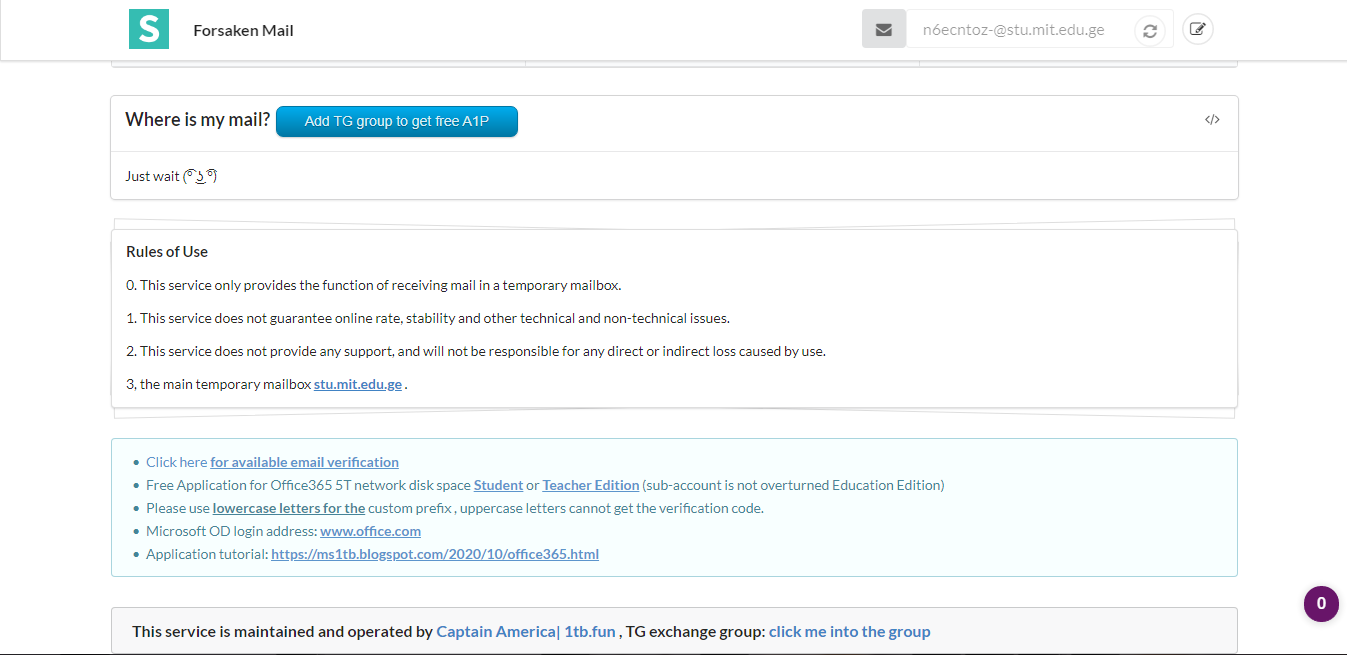Image resolution: width=1347 pixels, height=655 pixels.
Task: Open the Forsaken Mail title link
Action: click(x=243, y=30)
